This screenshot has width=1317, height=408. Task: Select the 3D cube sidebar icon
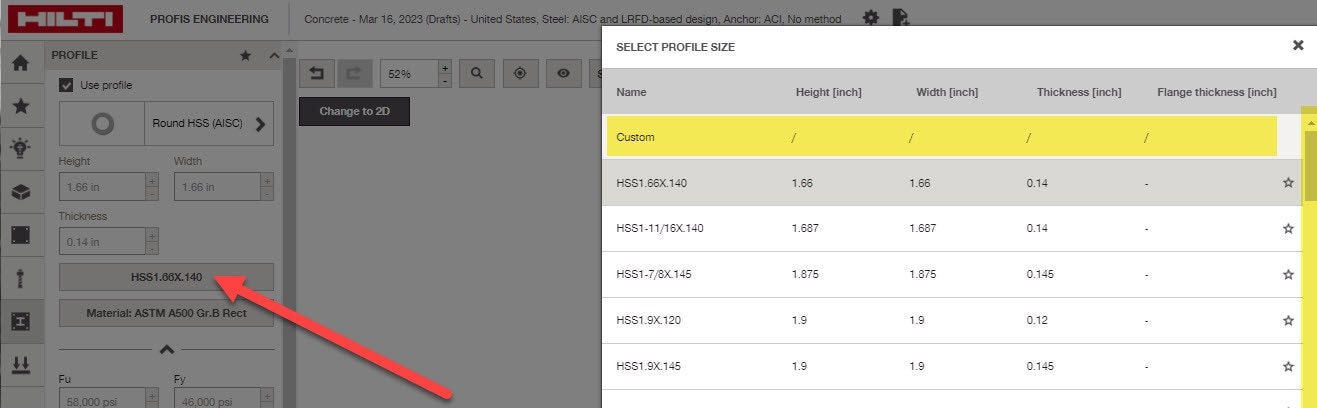tap(20, 192)
